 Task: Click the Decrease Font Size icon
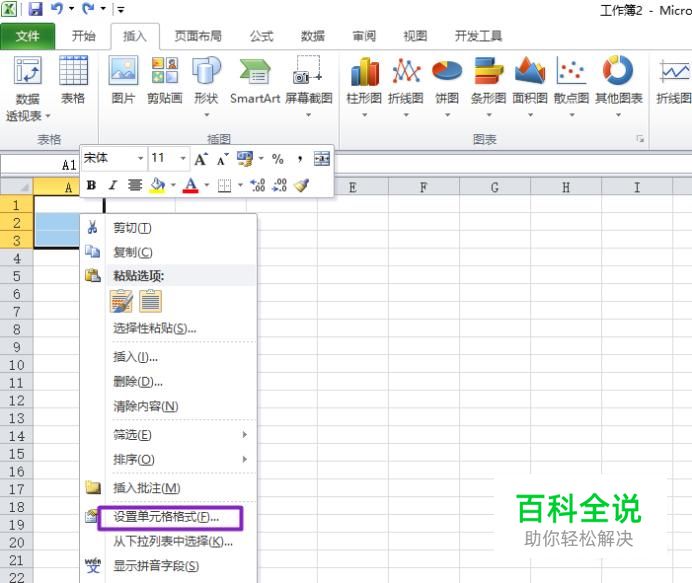pos(223,159)
